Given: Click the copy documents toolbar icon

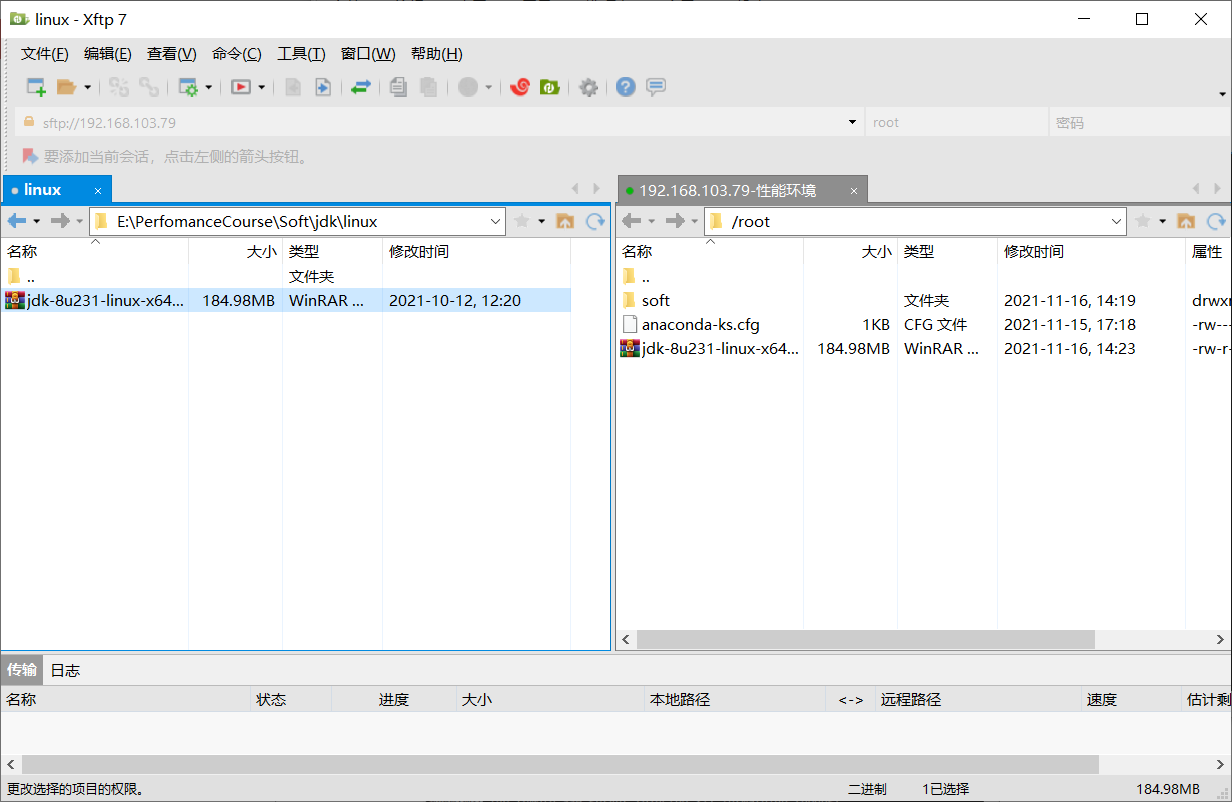Looking at the screenshot, I should tap(398, 87).
